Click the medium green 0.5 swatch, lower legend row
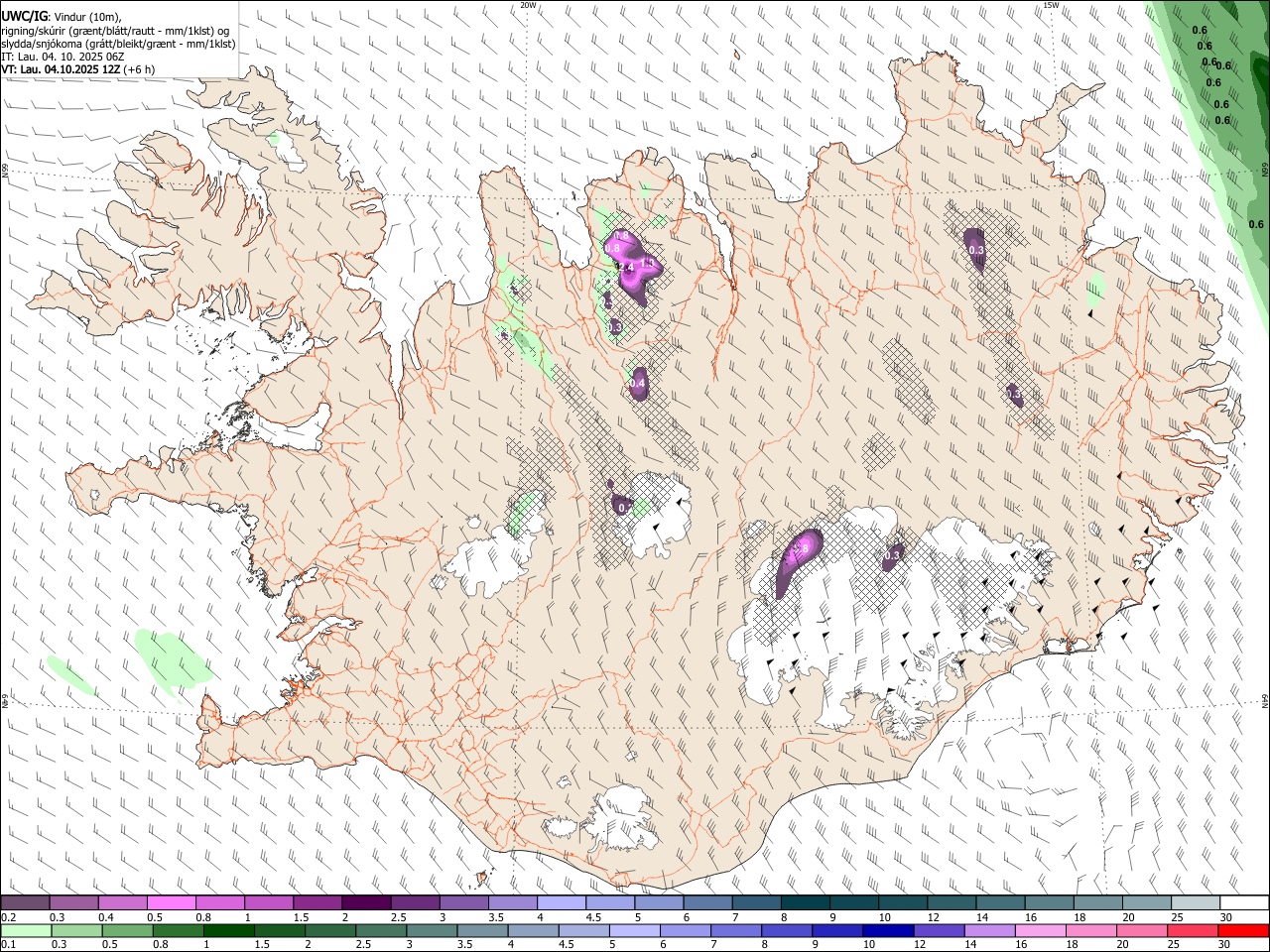This screenshot has width=1270, height=952. coord(127,930)
